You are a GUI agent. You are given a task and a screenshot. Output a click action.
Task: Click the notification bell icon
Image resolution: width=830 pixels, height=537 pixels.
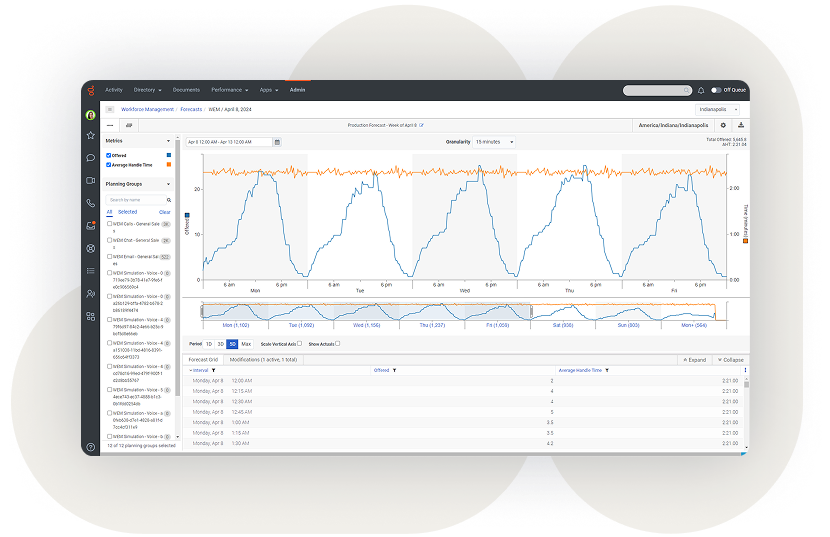701,90
